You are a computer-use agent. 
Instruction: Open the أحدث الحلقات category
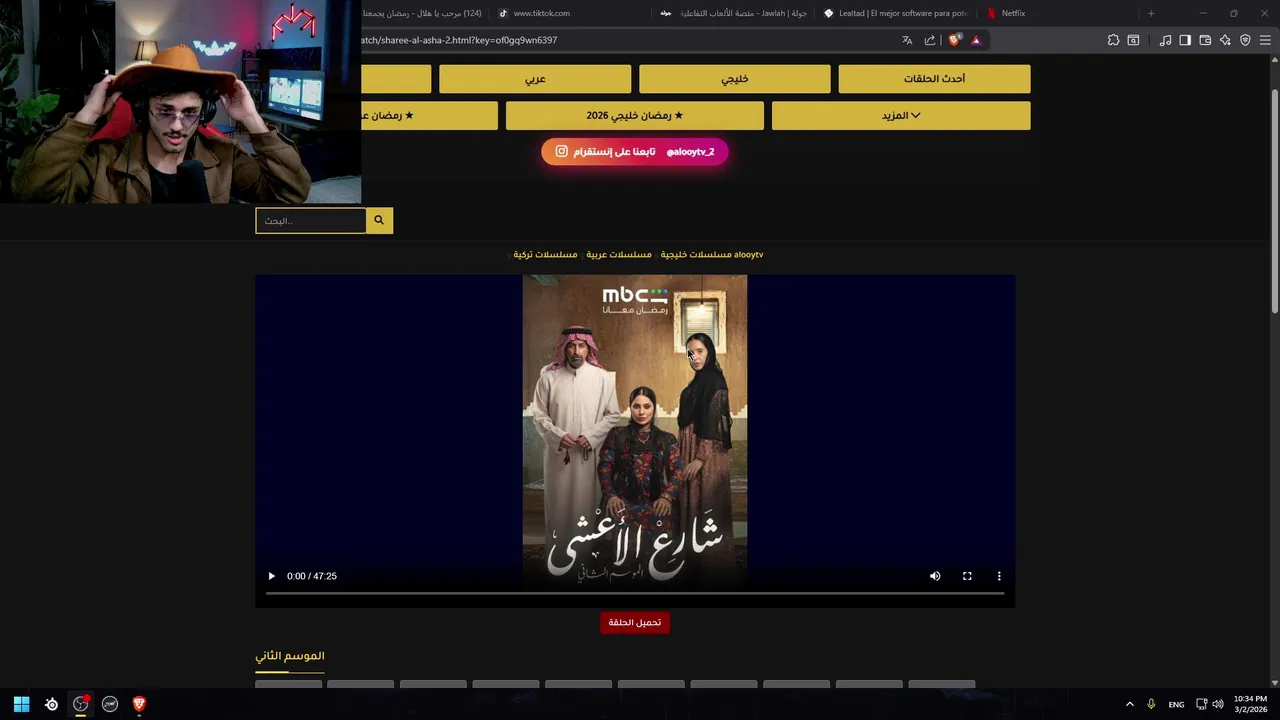[934, 79]
